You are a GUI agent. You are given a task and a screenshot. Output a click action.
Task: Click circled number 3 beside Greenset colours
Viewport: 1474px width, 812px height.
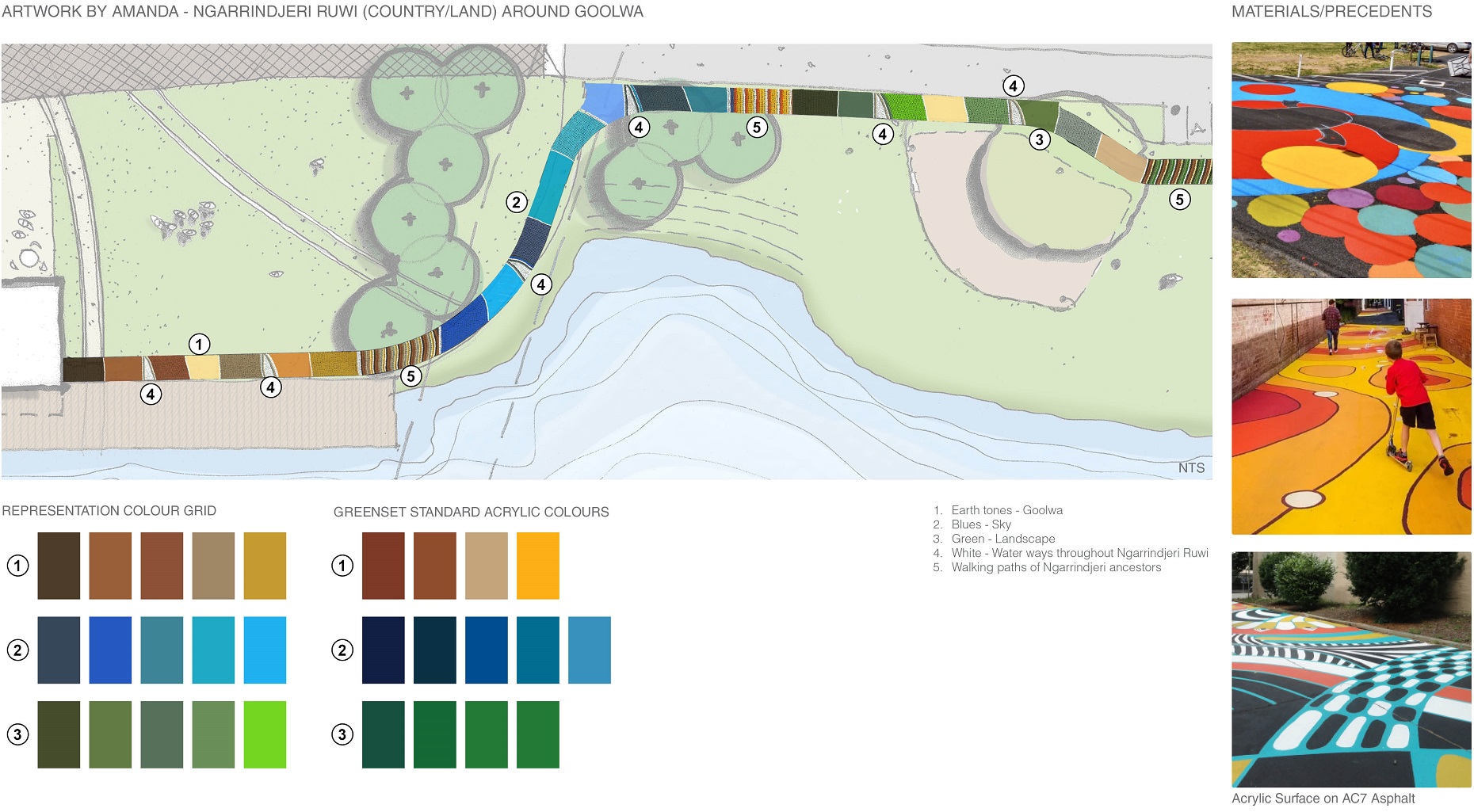342,734
